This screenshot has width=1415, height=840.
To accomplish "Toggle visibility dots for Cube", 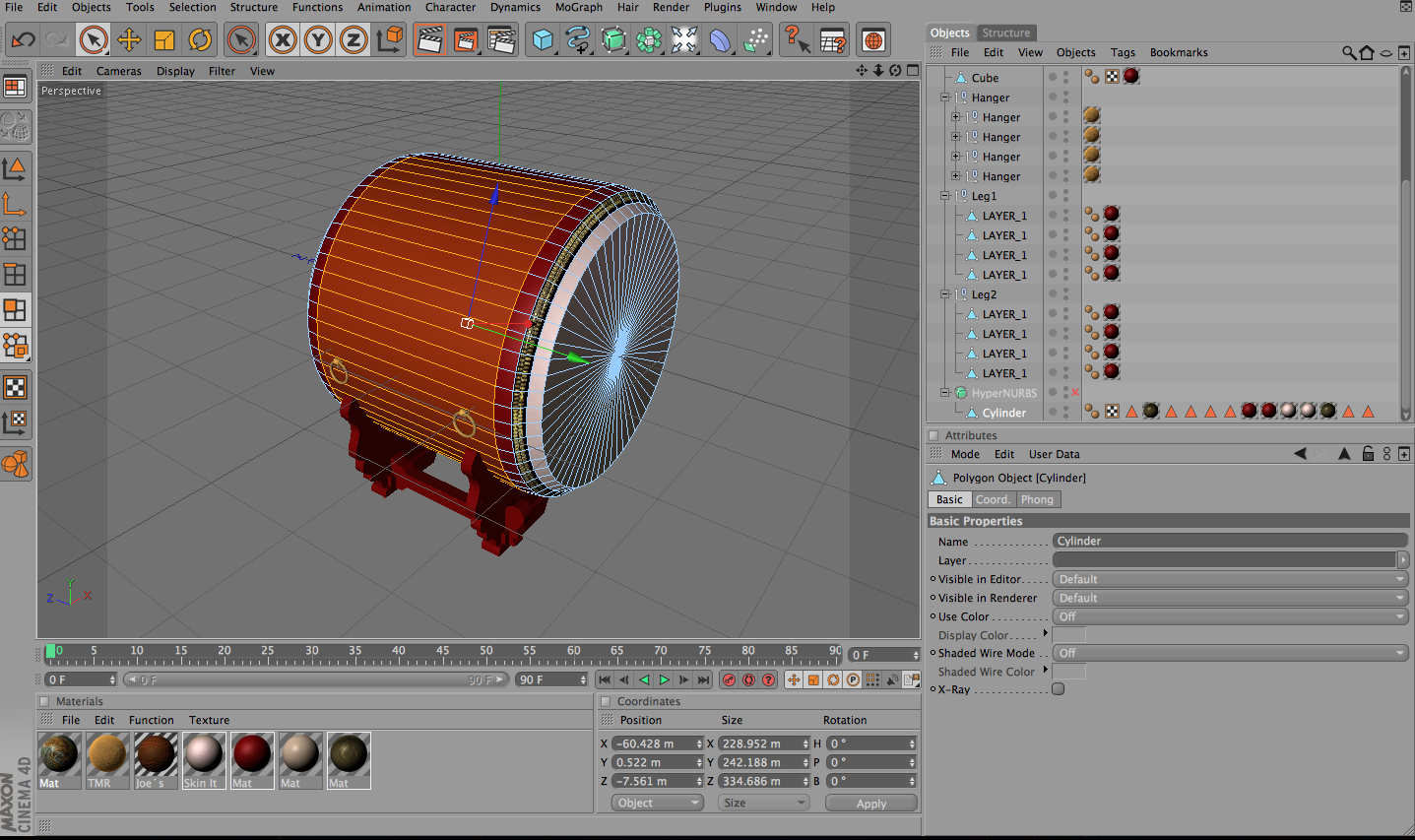I will point(1065,78).
